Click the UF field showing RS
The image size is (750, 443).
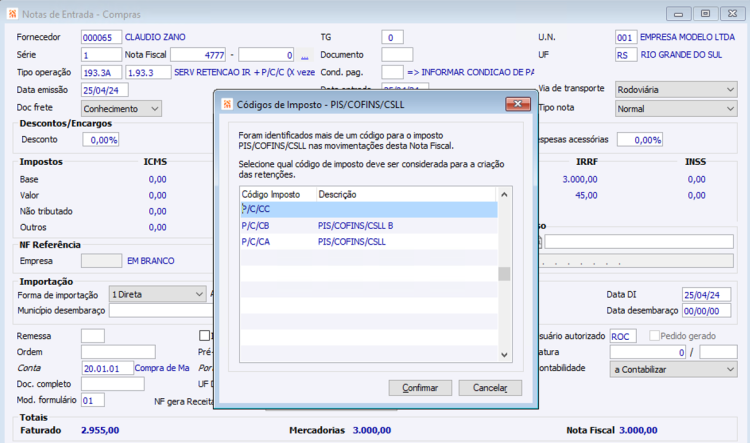pos(626,55)
